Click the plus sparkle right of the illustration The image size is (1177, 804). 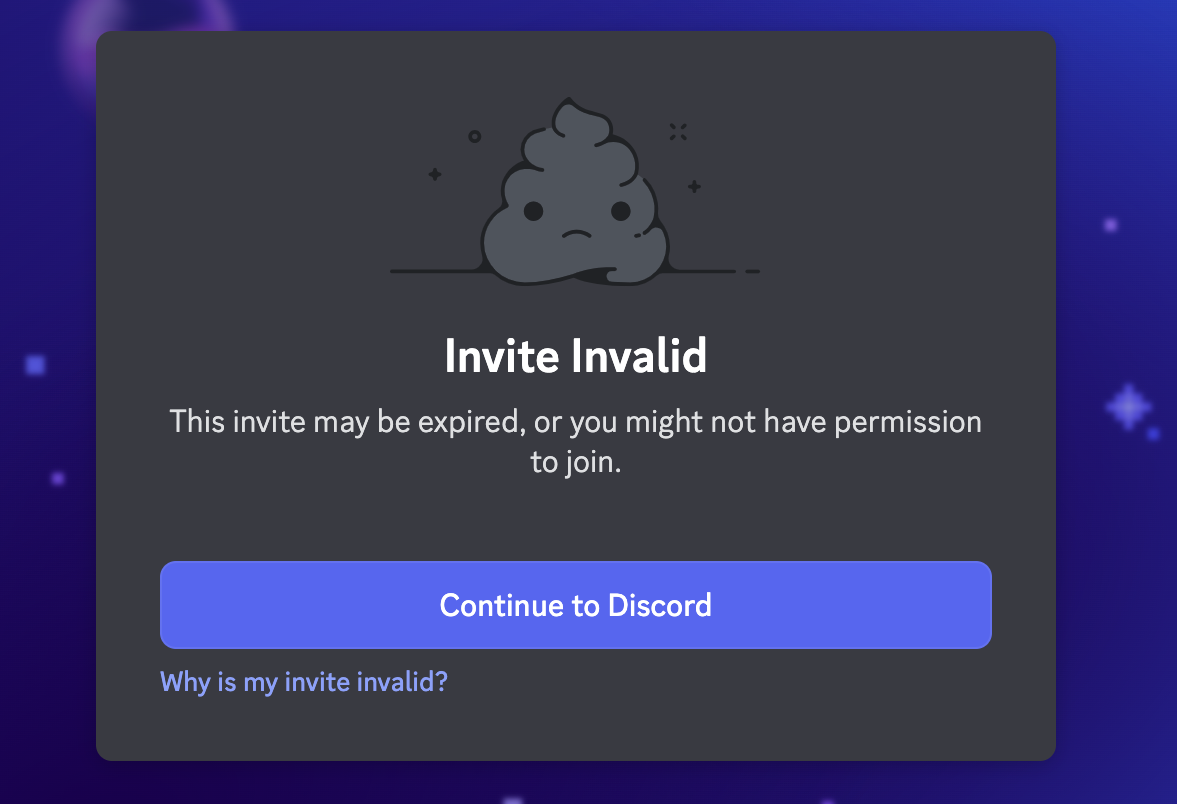(x=694, y=186)
